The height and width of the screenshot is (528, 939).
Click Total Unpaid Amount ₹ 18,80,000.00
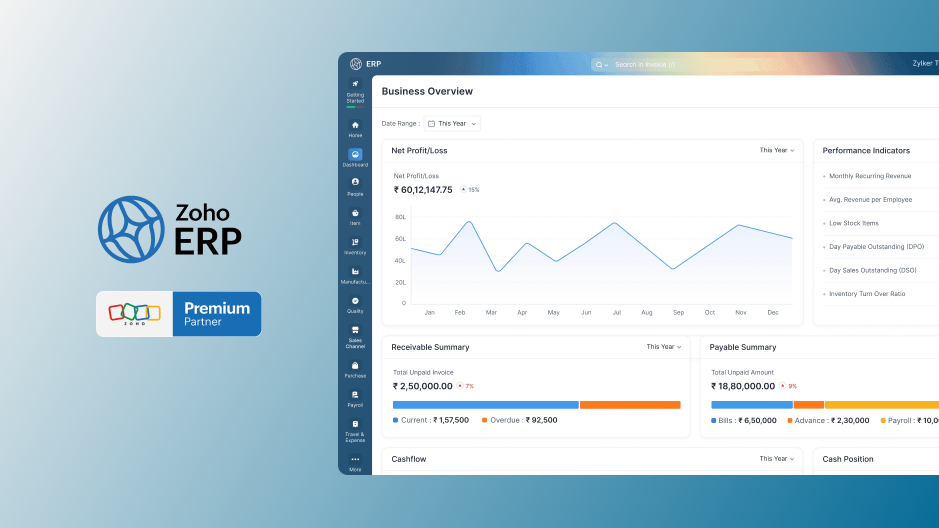tap(743, 386)
